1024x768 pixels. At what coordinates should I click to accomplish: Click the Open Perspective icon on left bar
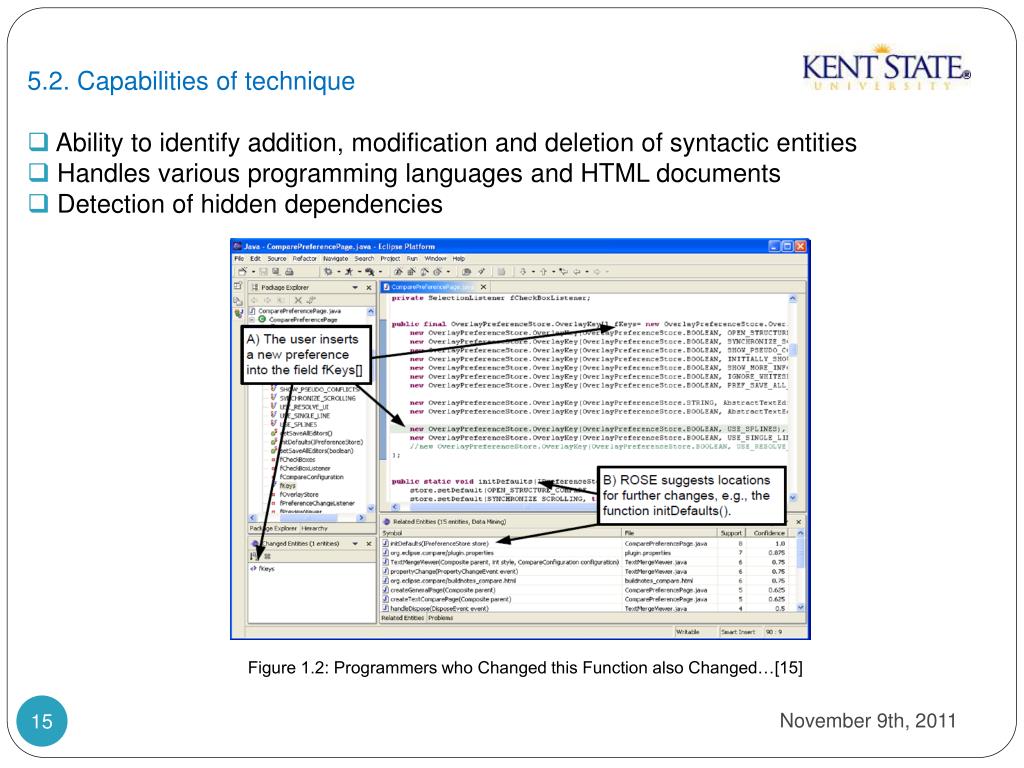coord(238,287)
